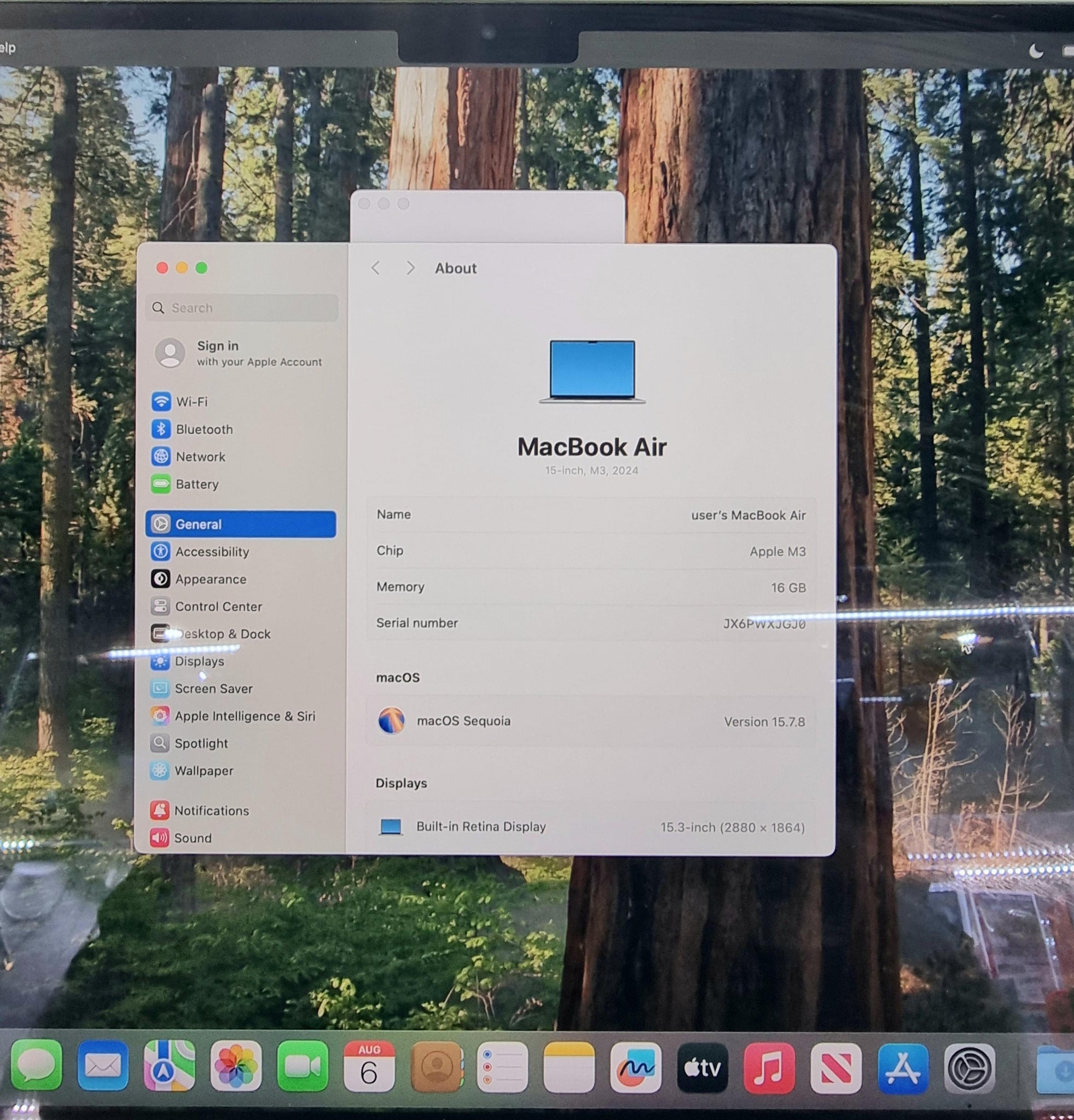Open the App Store from the Dock
The width and height of the screenshot is (1074, 1120).
pos(903,1069)
